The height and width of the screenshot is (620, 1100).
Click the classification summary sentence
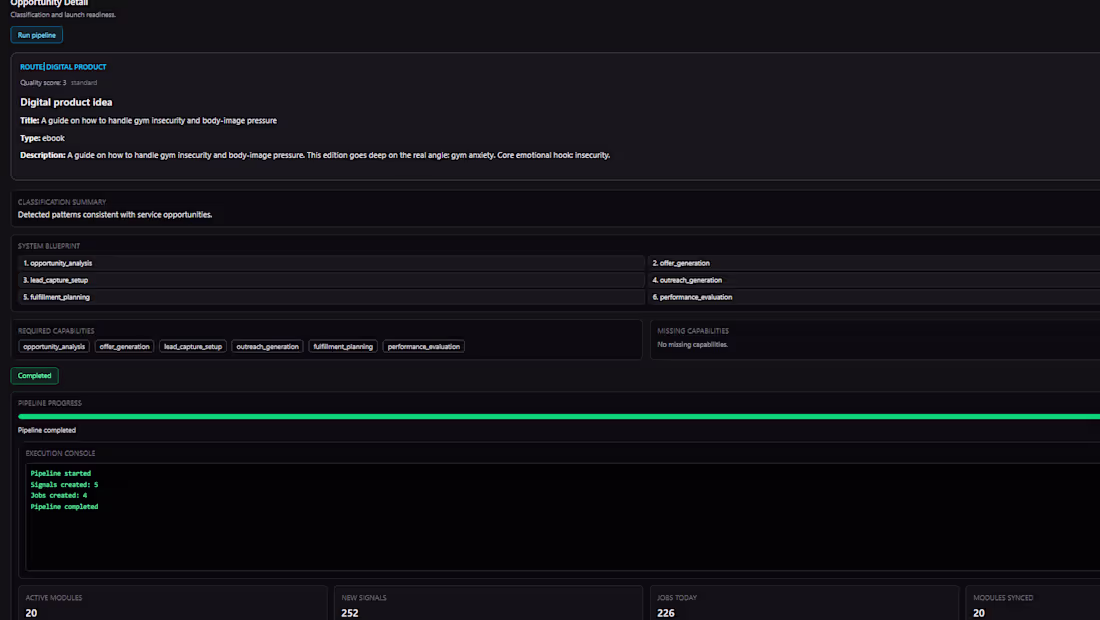115,215
